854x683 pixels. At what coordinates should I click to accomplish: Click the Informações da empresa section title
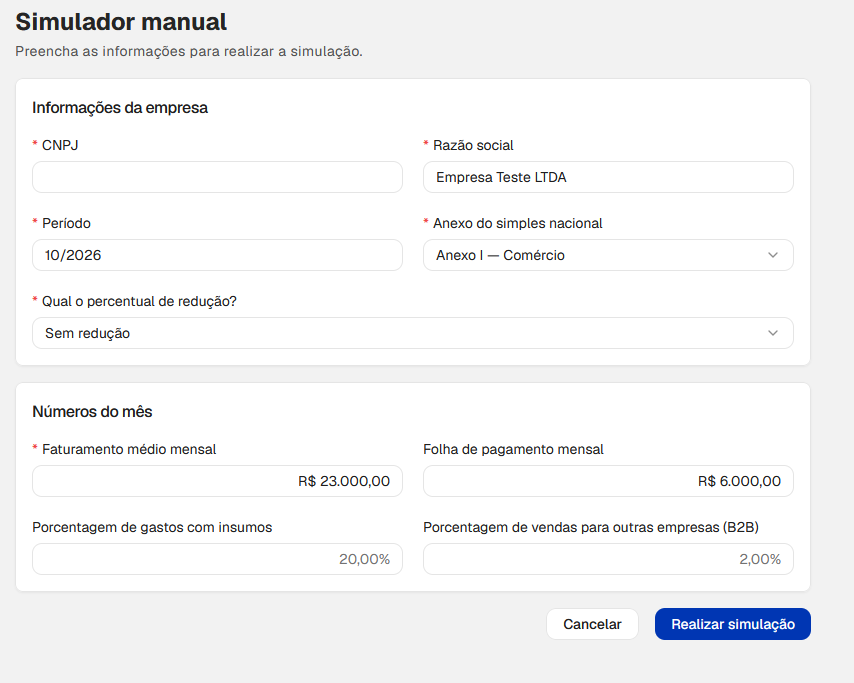coord(120,108)
